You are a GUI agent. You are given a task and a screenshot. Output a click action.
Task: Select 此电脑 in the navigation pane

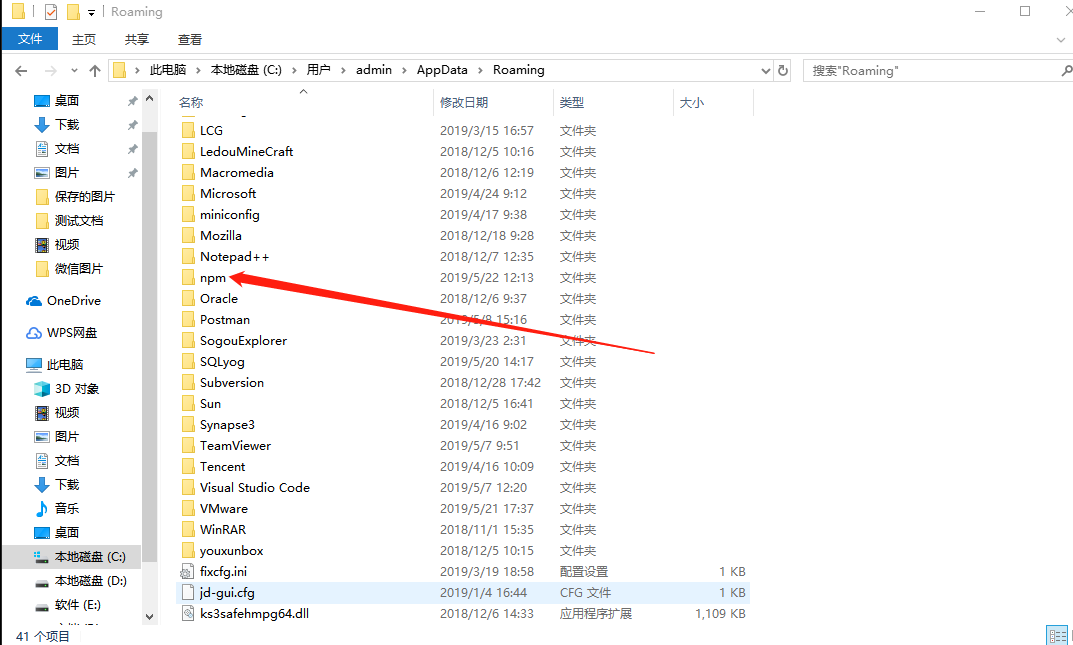[x=64, y=365]
